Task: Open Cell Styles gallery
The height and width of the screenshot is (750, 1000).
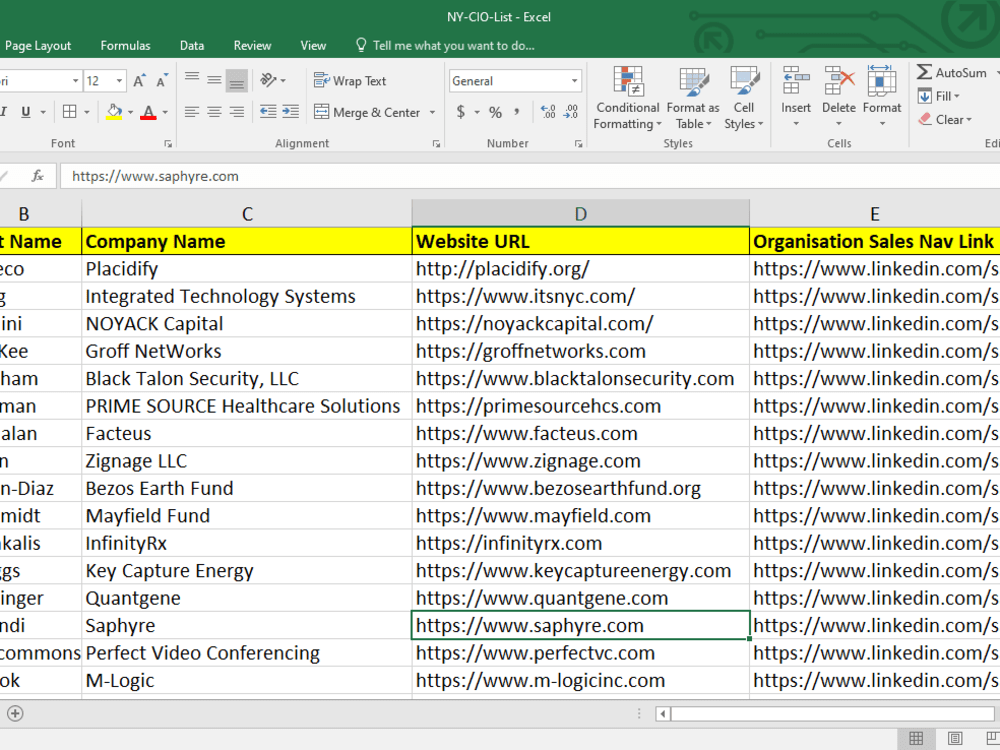Action: click(x=744, y=98)
